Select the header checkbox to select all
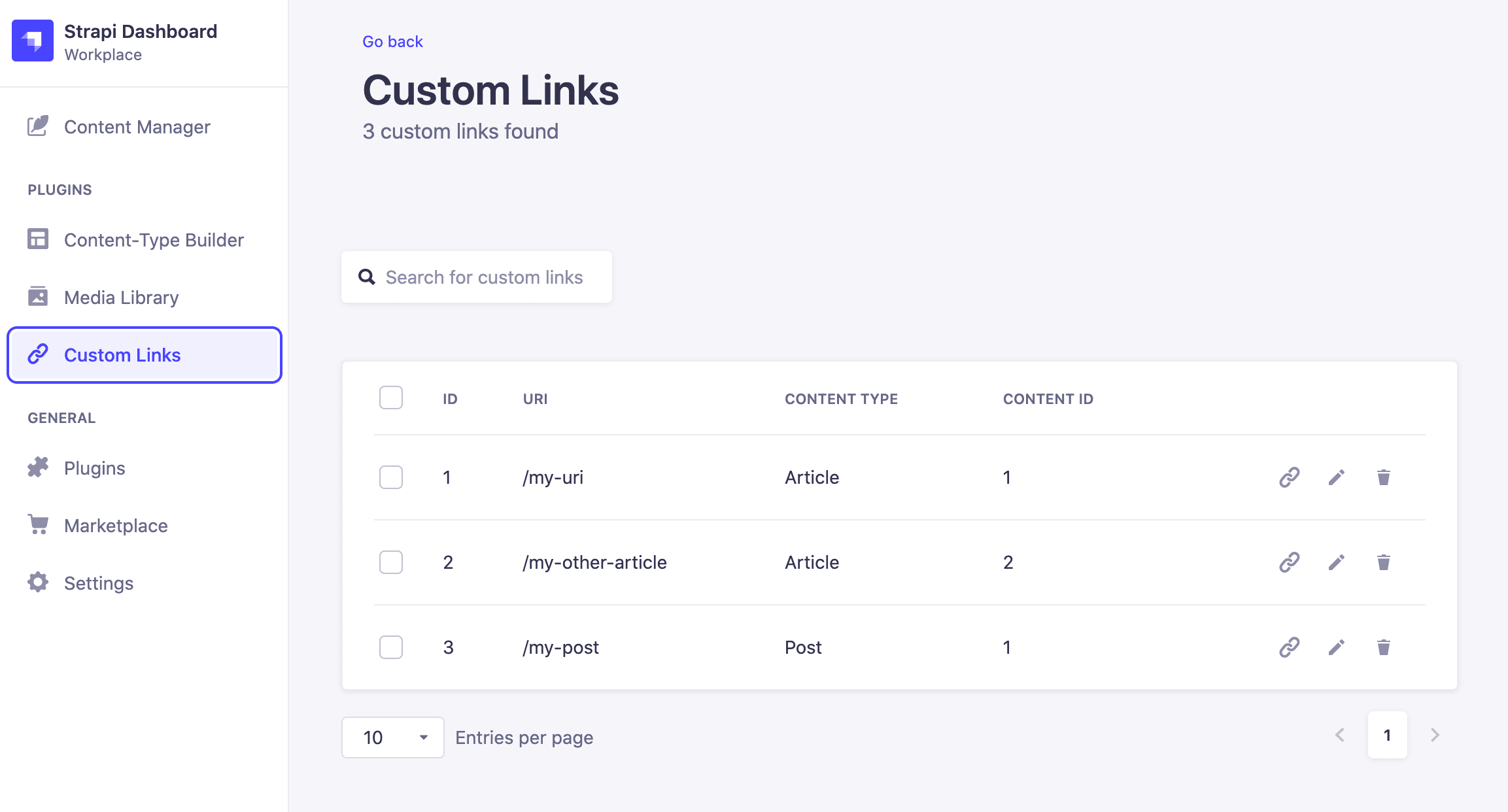This screenshot has width=1508, height=812. [391, 397]
